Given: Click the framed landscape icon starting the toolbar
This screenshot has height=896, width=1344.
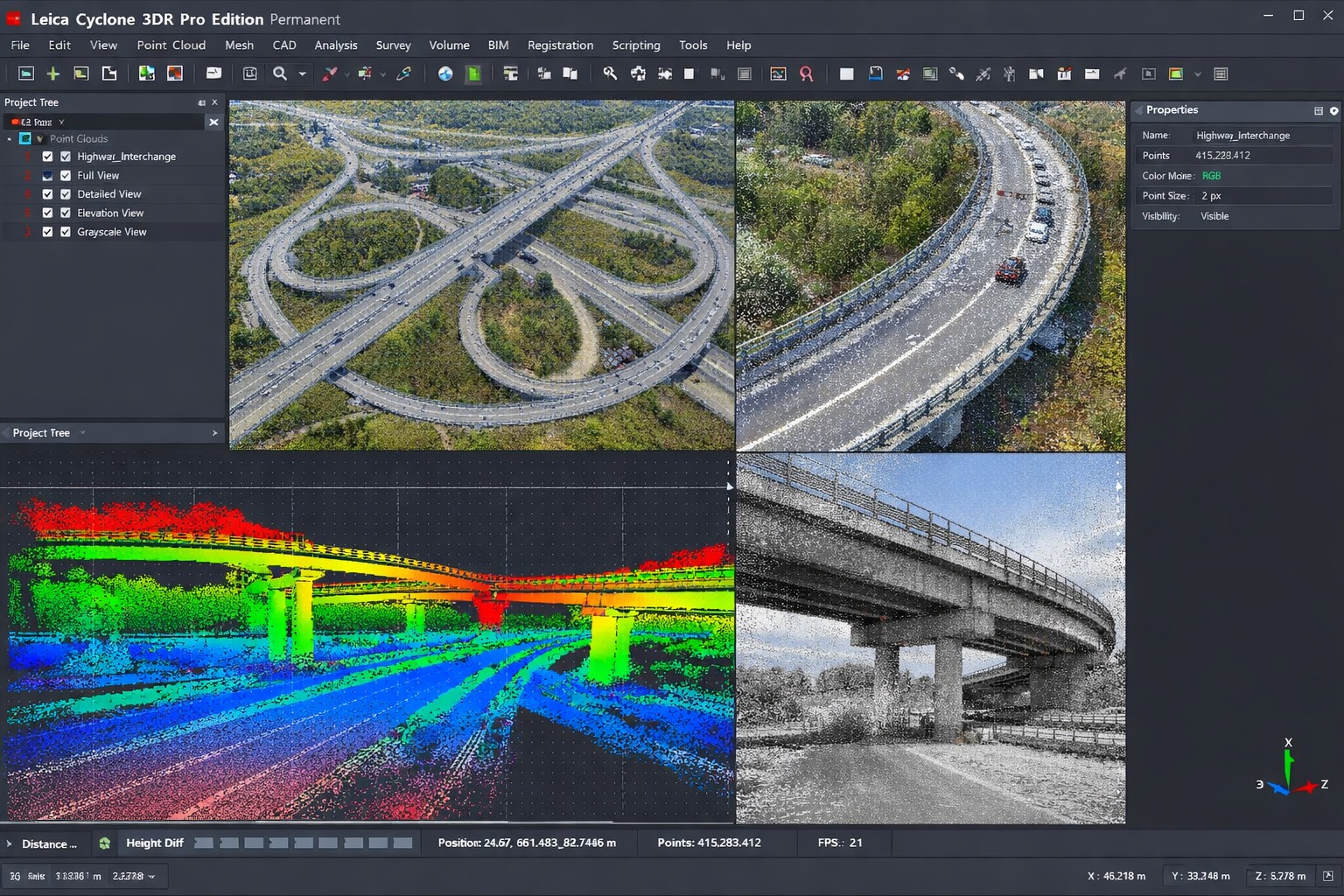Looking at the screenshot, I should pos(26,74).
